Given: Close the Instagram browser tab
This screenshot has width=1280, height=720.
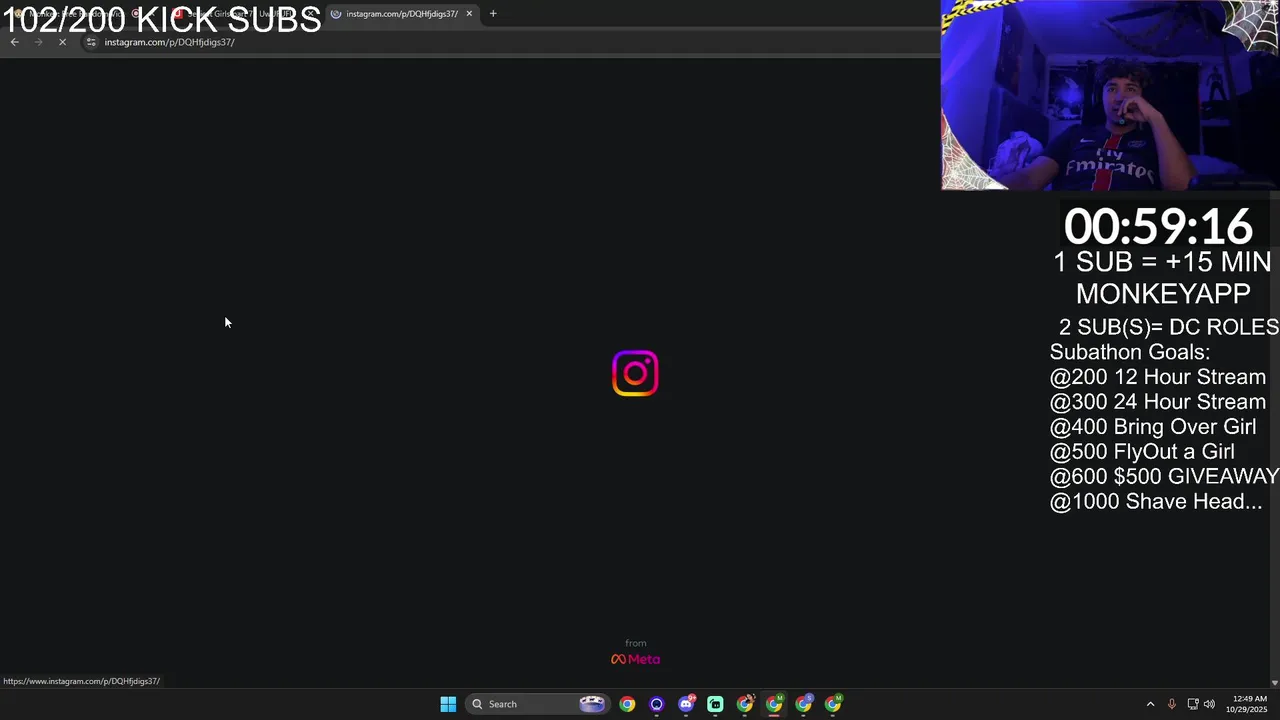Looking at the screenshot, I should pyautogui.click(x=469, y=14).
